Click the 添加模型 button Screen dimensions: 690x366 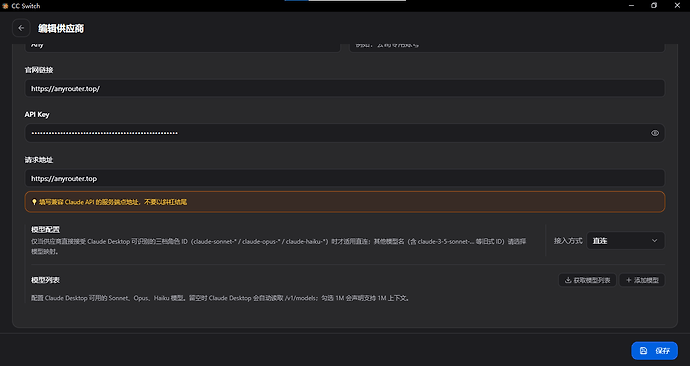point(642,280)
